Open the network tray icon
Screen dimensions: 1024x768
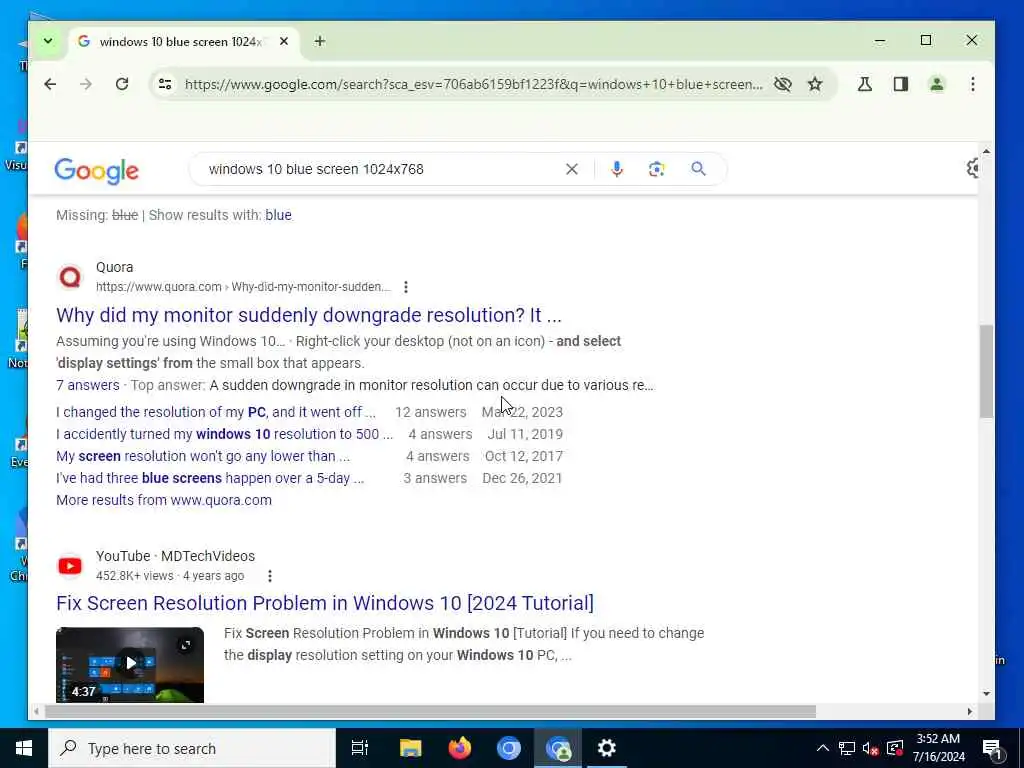click(x=846, y=748)
